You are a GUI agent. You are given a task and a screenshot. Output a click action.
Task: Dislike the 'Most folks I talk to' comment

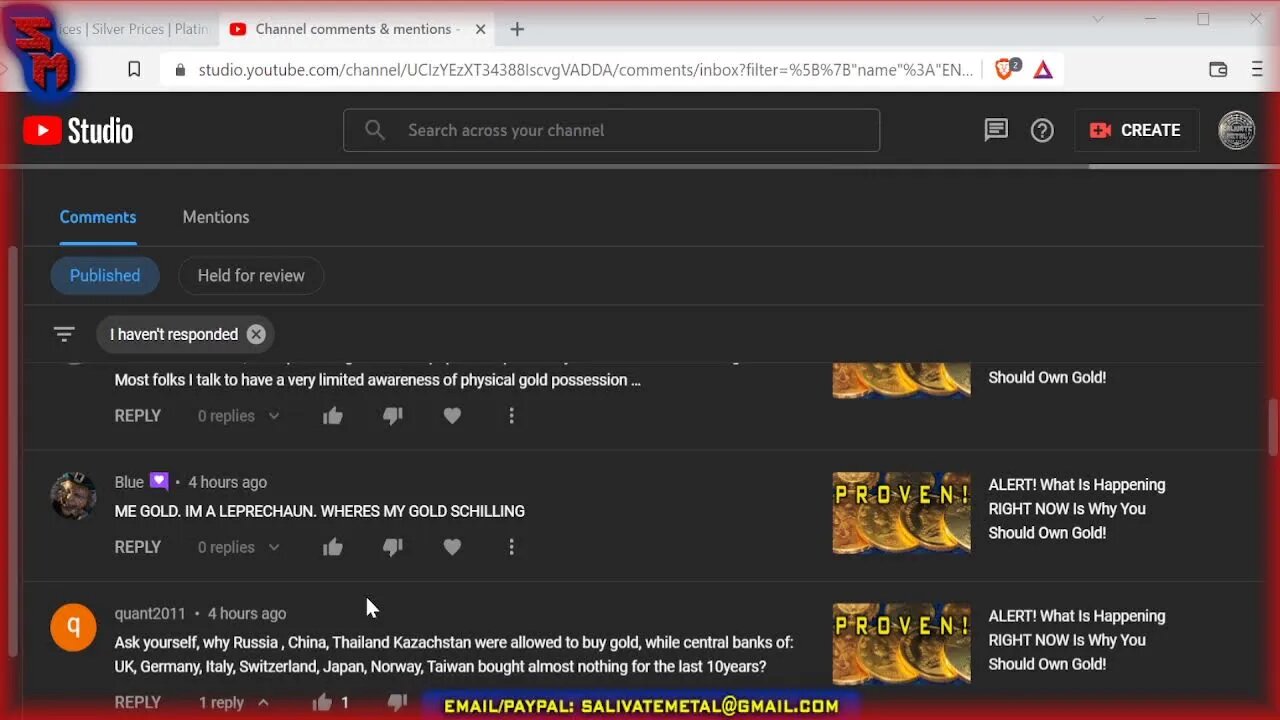coord(393,416)
